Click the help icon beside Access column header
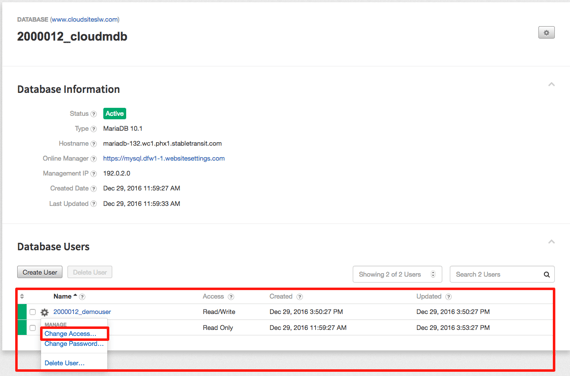This screenshot has width=570, height=376. (x=231, y=297)
